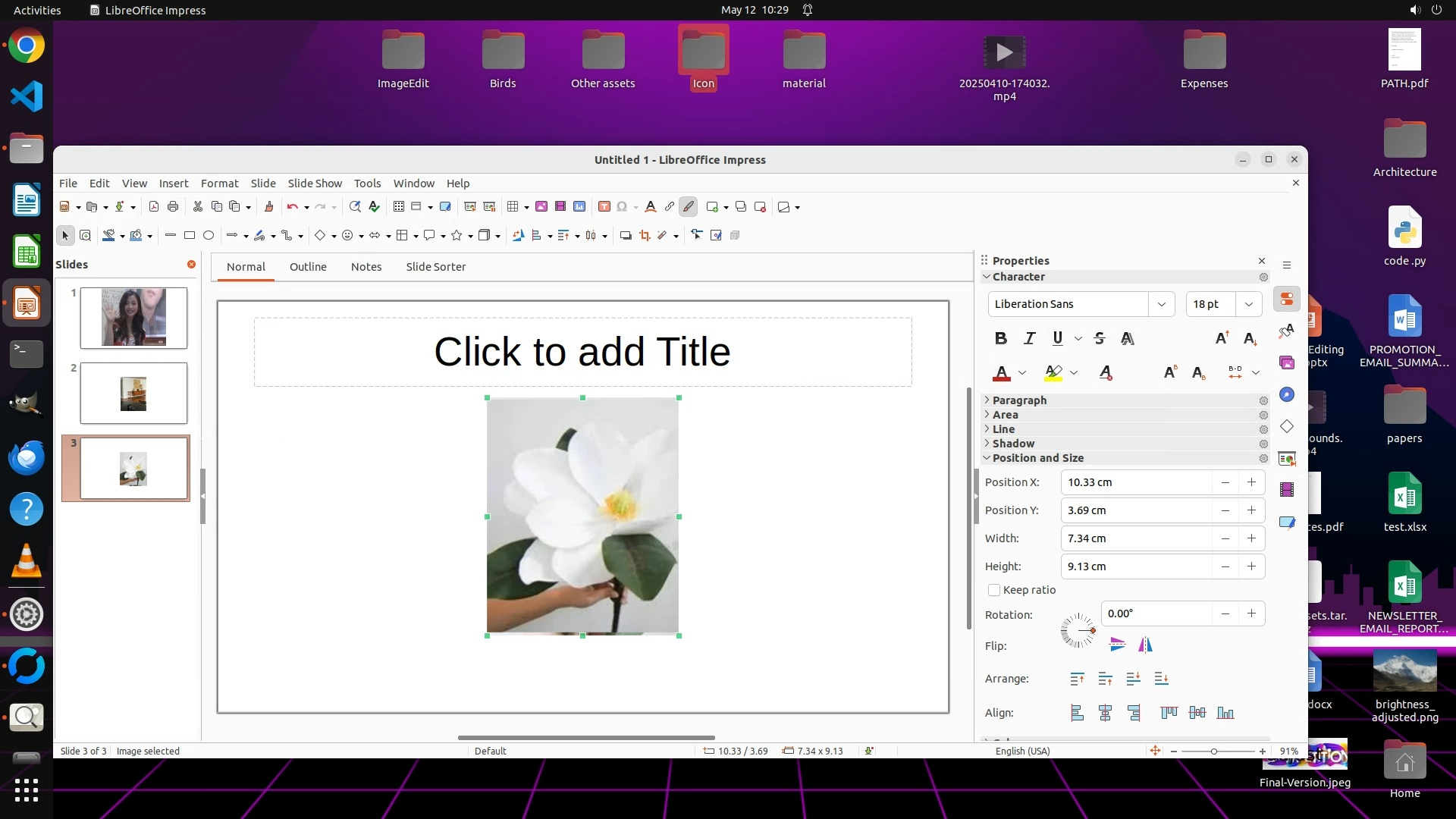Increase Width with plus button
The image size is (1456, 819).
pos(1251,538)
